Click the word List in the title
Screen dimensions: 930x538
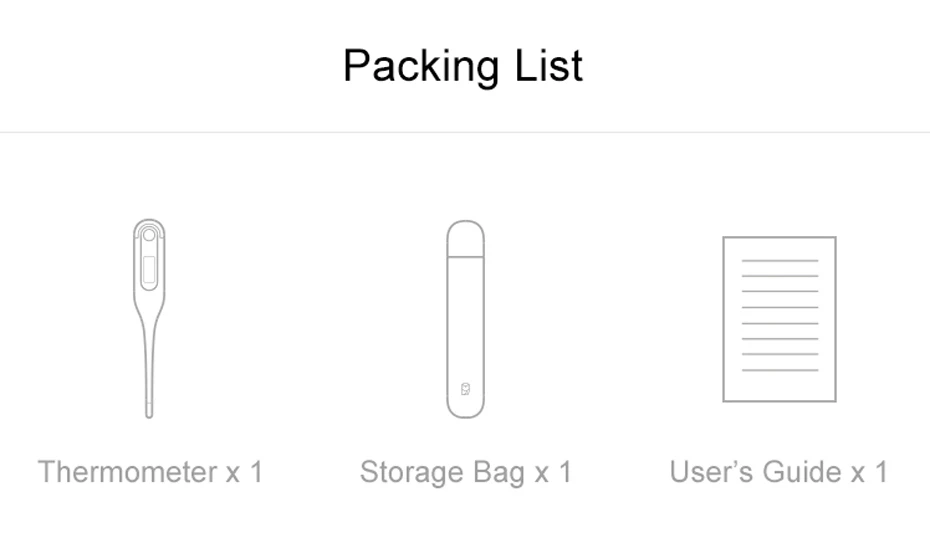point(549,65)
